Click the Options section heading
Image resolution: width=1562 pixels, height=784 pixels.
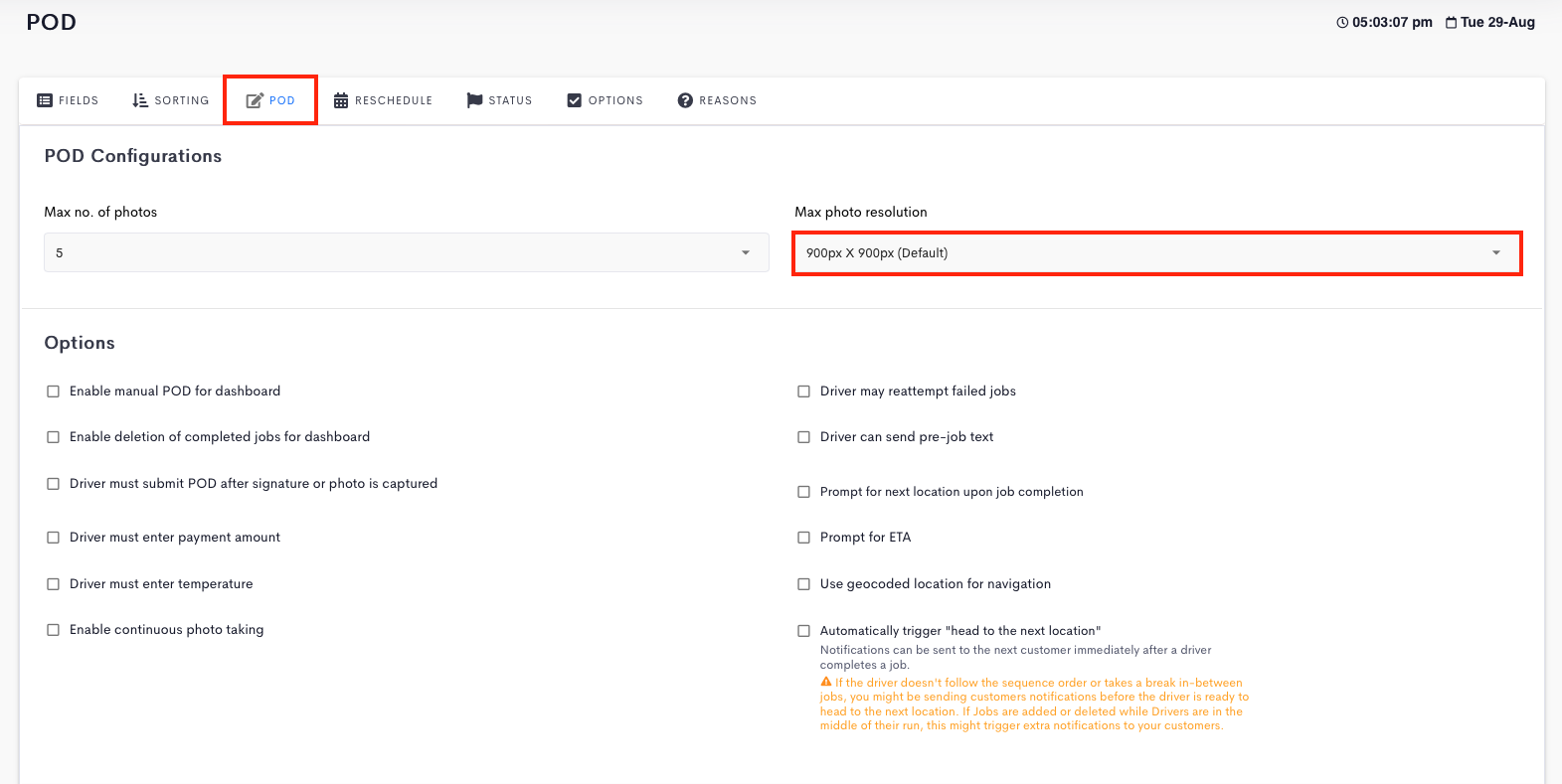point(80,343)
